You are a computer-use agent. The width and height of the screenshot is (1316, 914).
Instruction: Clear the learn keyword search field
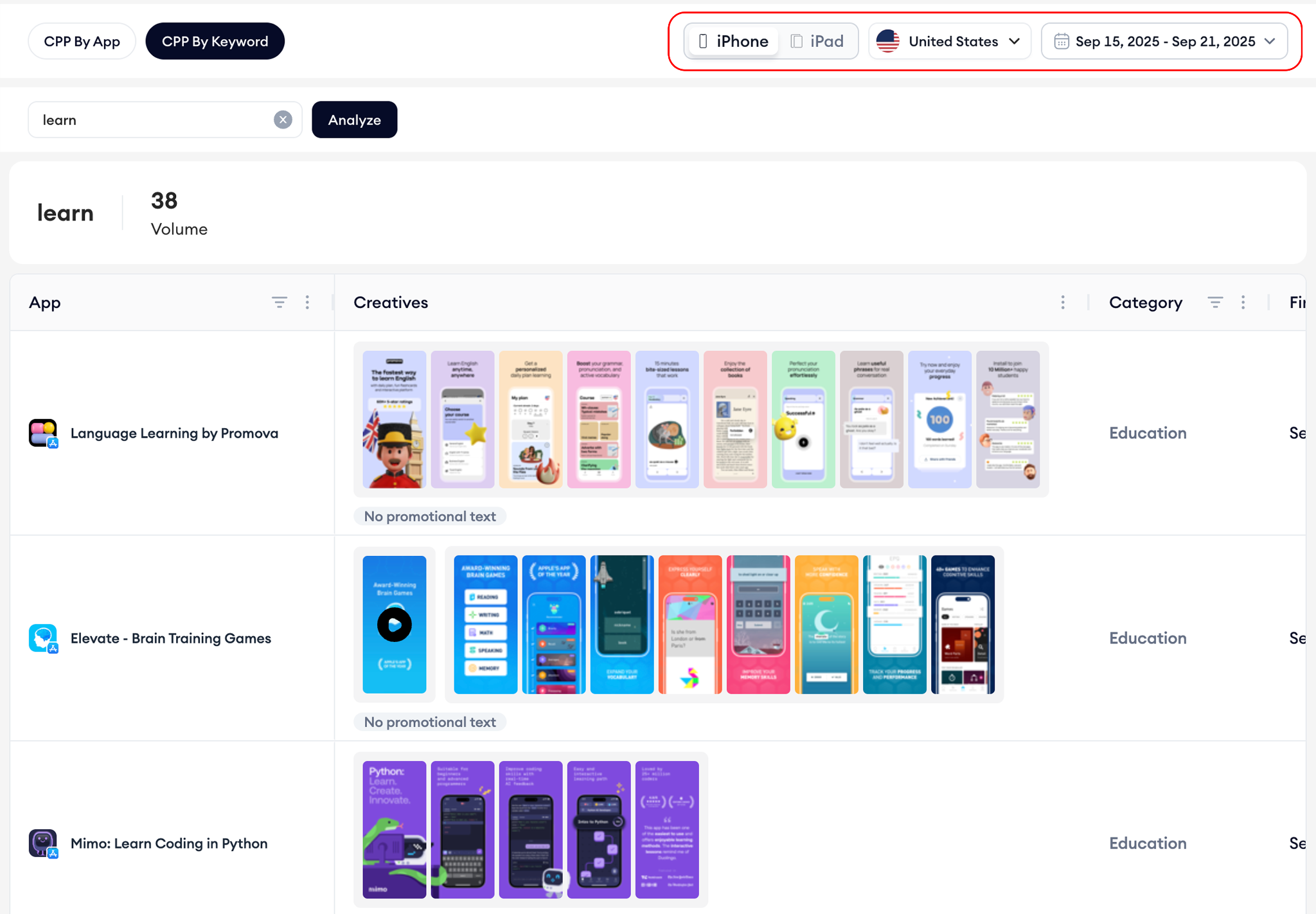(x=283, y=120)
